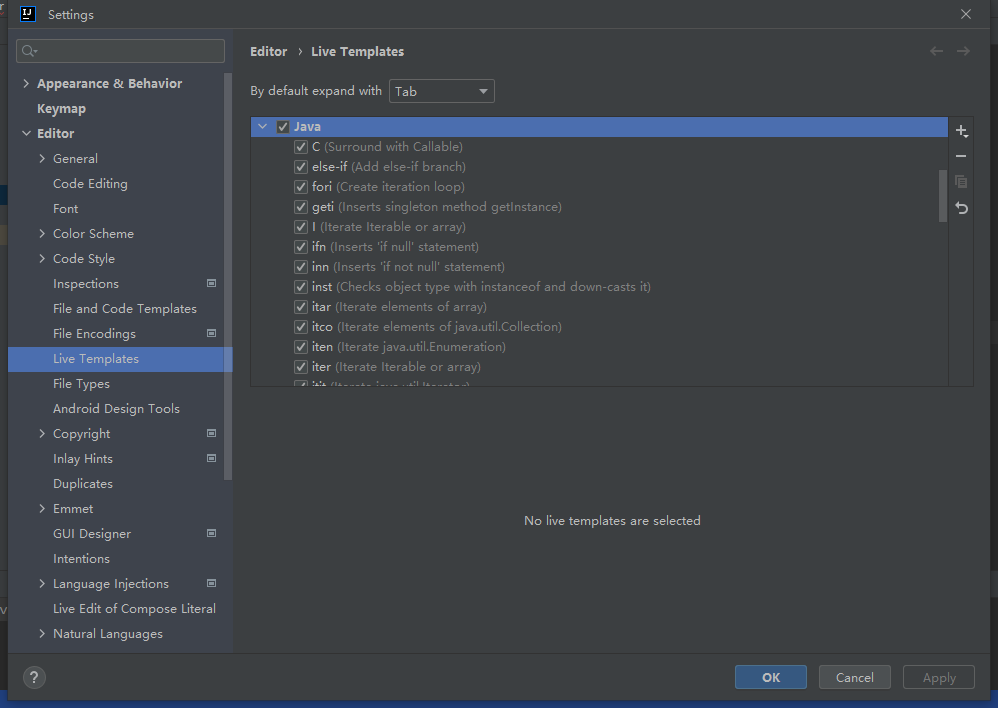Disable the inn template checkbox
998x708 pixels.
pos(301,267)
